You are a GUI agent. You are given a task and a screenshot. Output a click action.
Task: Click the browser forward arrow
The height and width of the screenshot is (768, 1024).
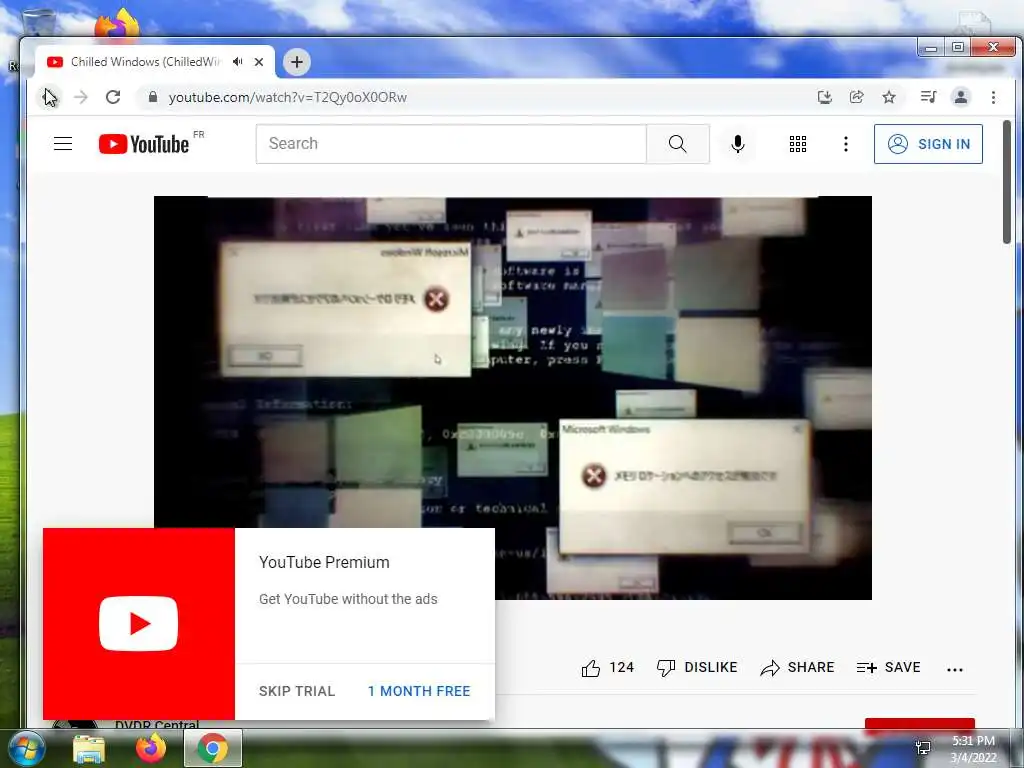click(x=81, y=97)
